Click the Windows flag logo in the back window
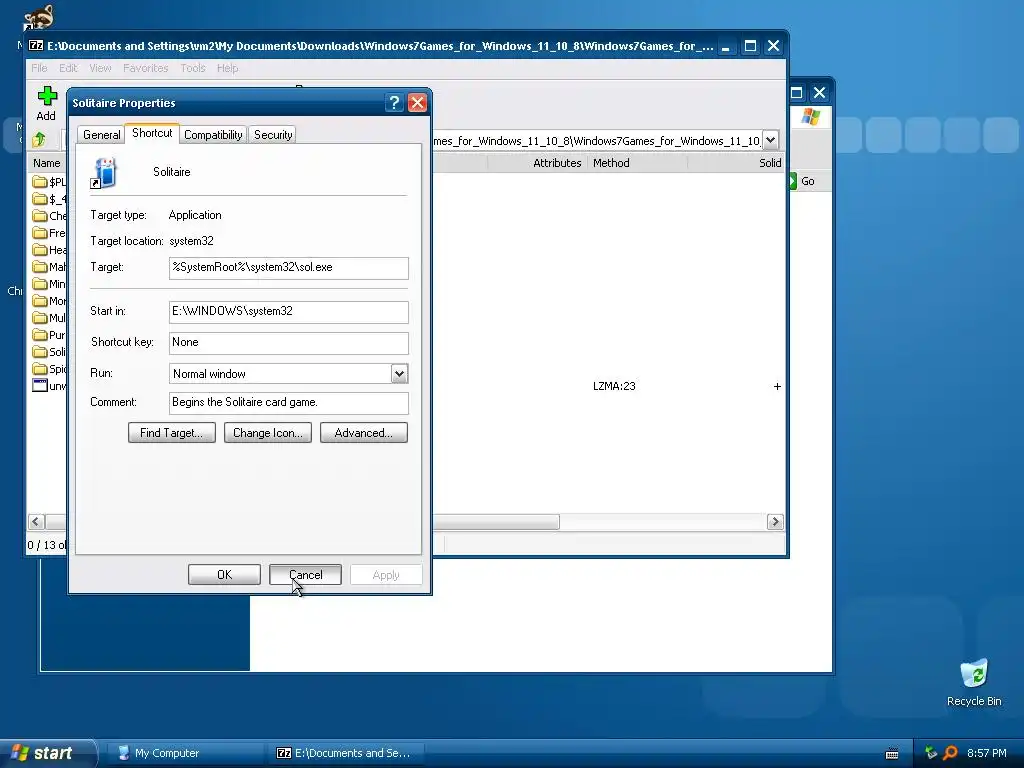This screenshot has height=768, width=1024. (810, 118)
